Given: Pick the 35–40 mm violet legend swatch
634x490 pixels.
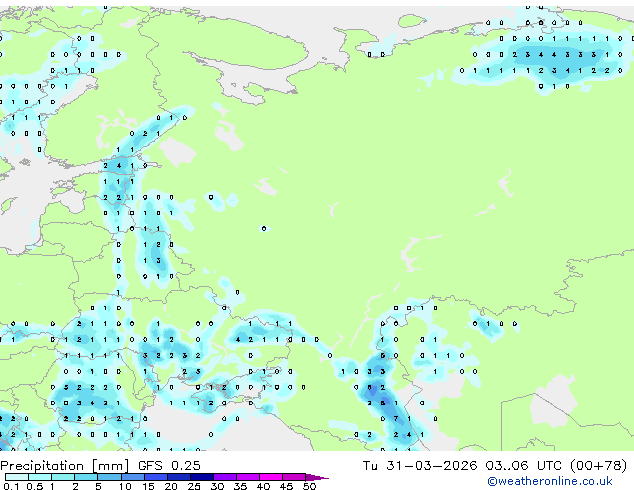Looking at the screenshot, I should pos(248,477).
